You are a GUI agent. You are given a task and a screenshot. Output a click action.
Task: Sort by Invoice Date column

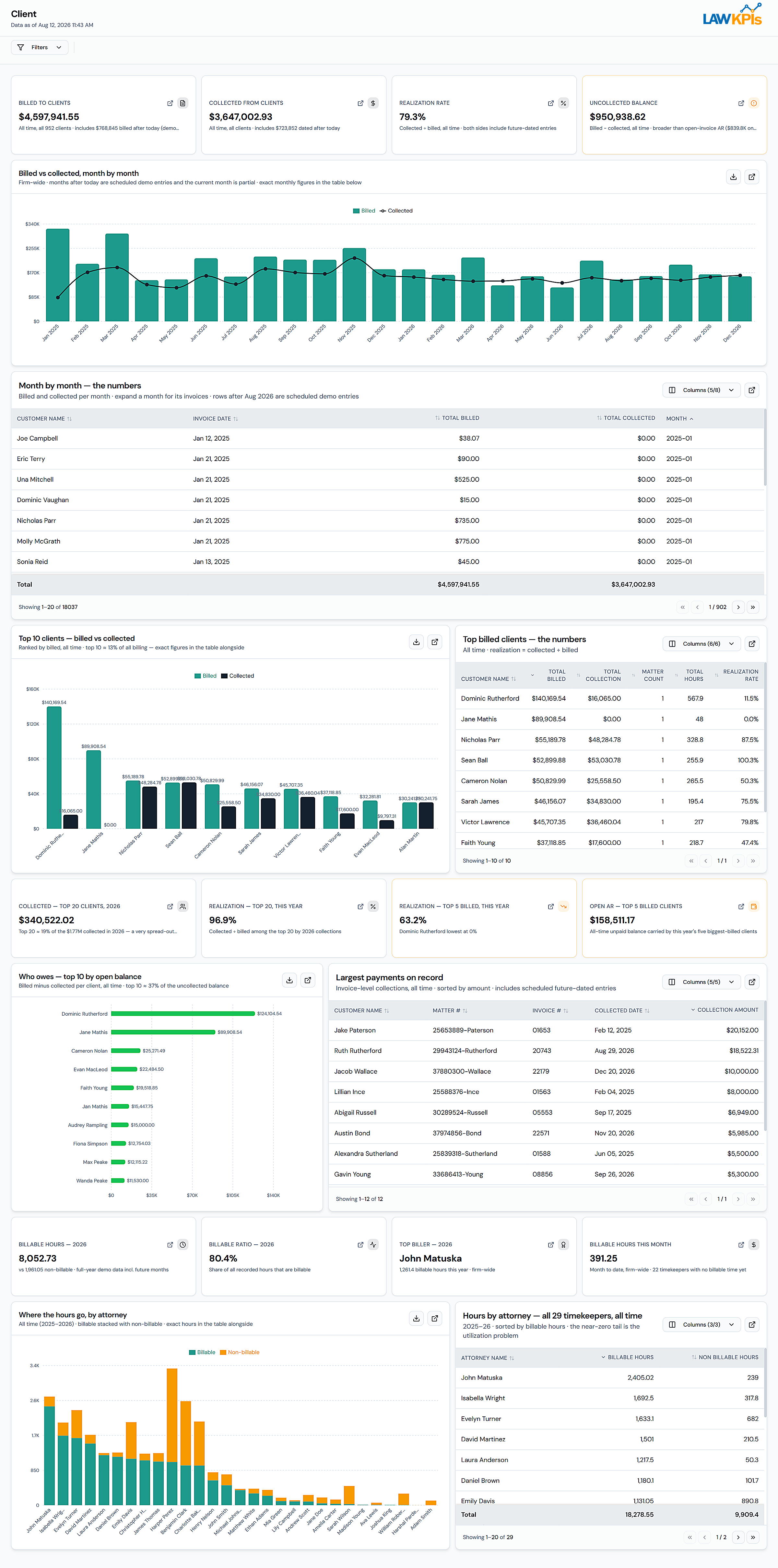point(215,419)
